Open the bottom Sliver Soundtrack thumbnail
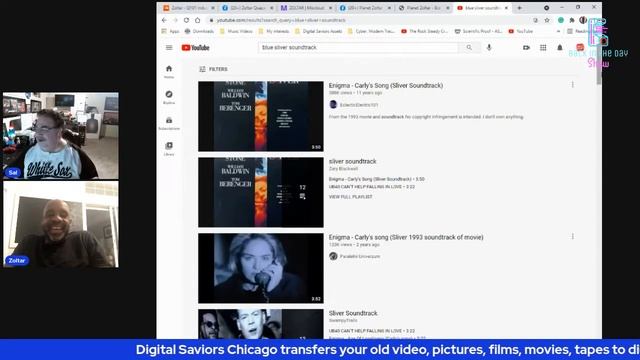This screenshot has height=360, width=640. pyautogui.click(x=261, y=324)
